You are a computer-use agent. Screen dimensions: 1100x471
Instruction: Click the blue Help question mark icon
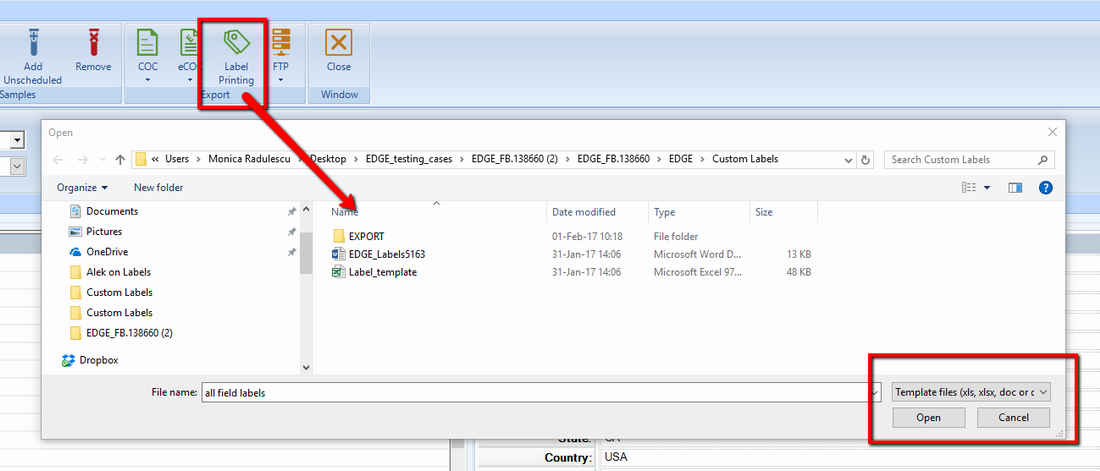click(x=1045, y=187)
